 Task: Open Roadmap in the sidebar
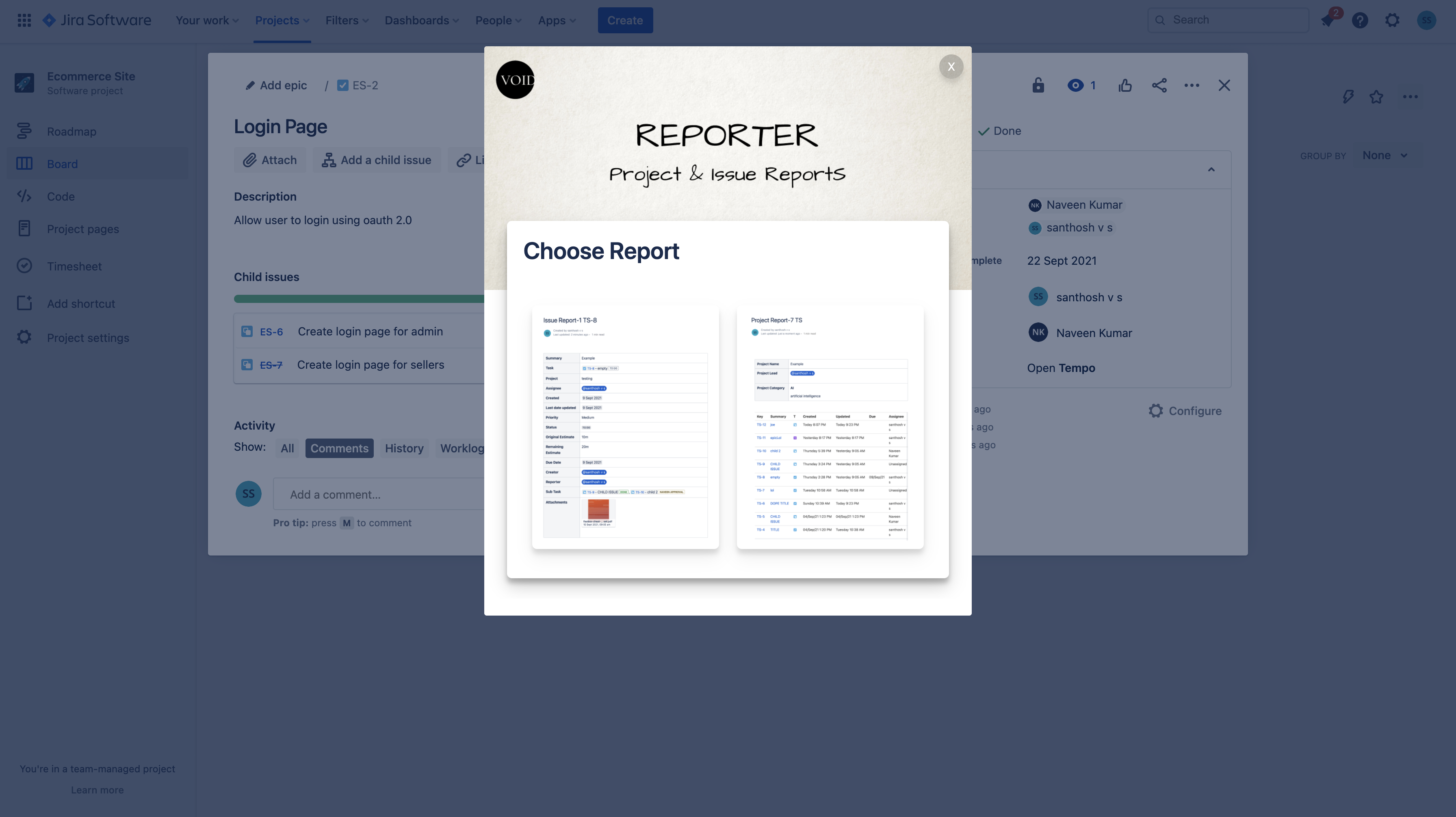[x=71, y=132]
